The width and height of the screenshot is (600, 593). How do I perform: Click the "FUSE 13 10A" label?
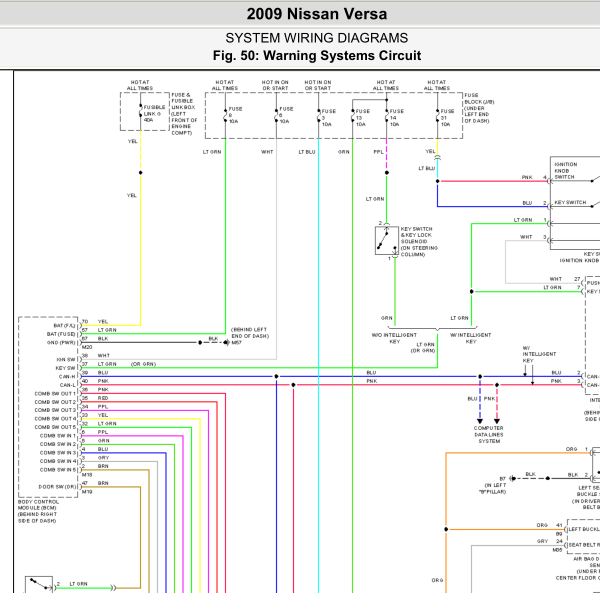coord(362,117)
